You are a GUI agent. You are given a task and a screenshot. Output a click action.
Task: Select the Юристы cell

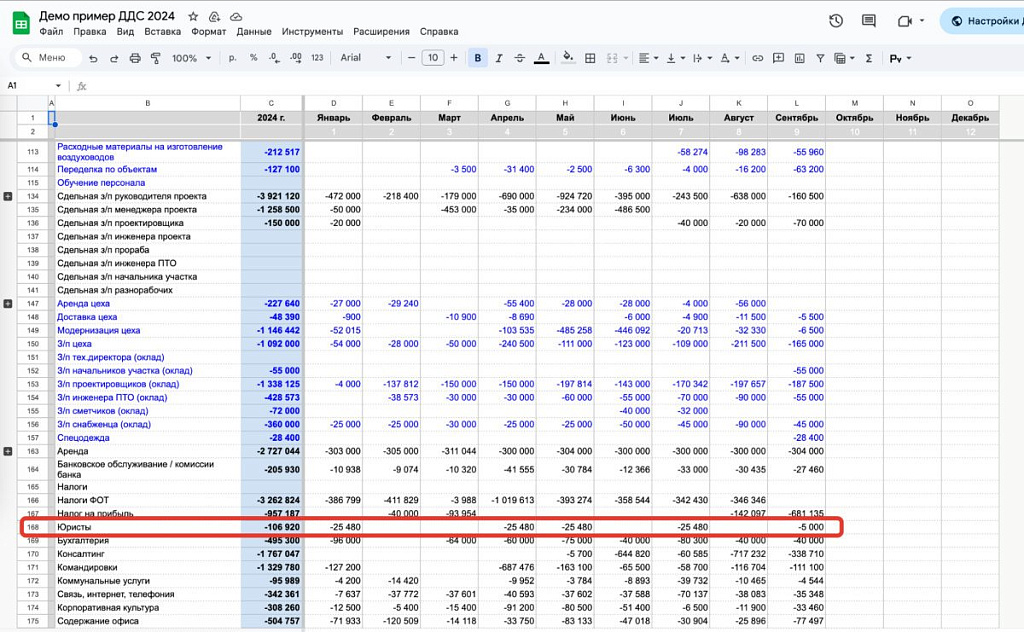[x=148, y=527]
